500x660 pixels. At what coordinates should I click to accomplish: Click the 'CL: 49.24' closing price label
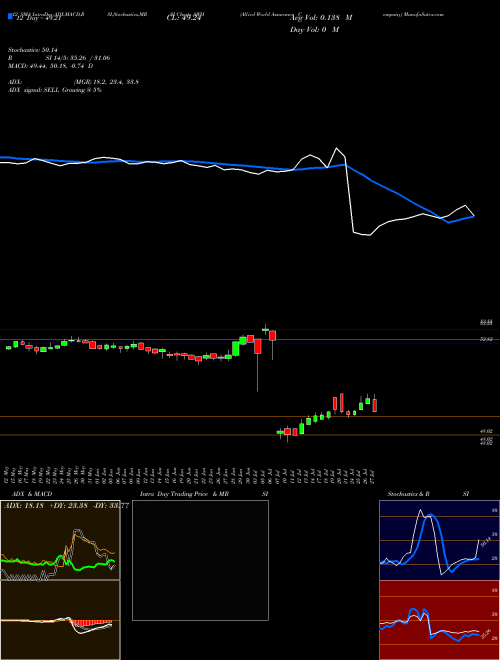click(x=182, y=18)
